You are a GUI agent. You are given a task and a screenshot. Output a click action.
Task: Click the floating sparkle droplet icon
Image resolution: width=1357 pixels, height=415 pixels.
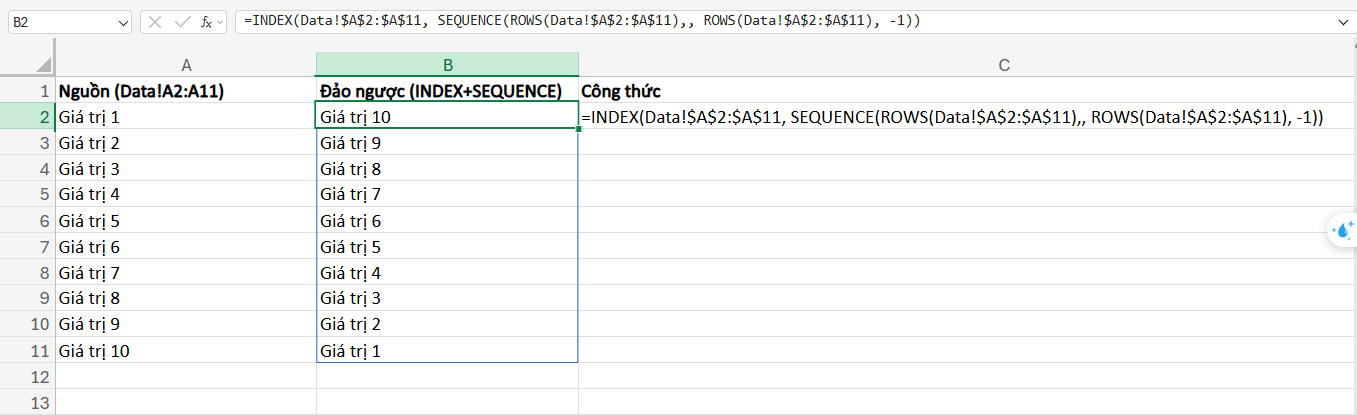pyautogui.click(x=1342, y=230)
